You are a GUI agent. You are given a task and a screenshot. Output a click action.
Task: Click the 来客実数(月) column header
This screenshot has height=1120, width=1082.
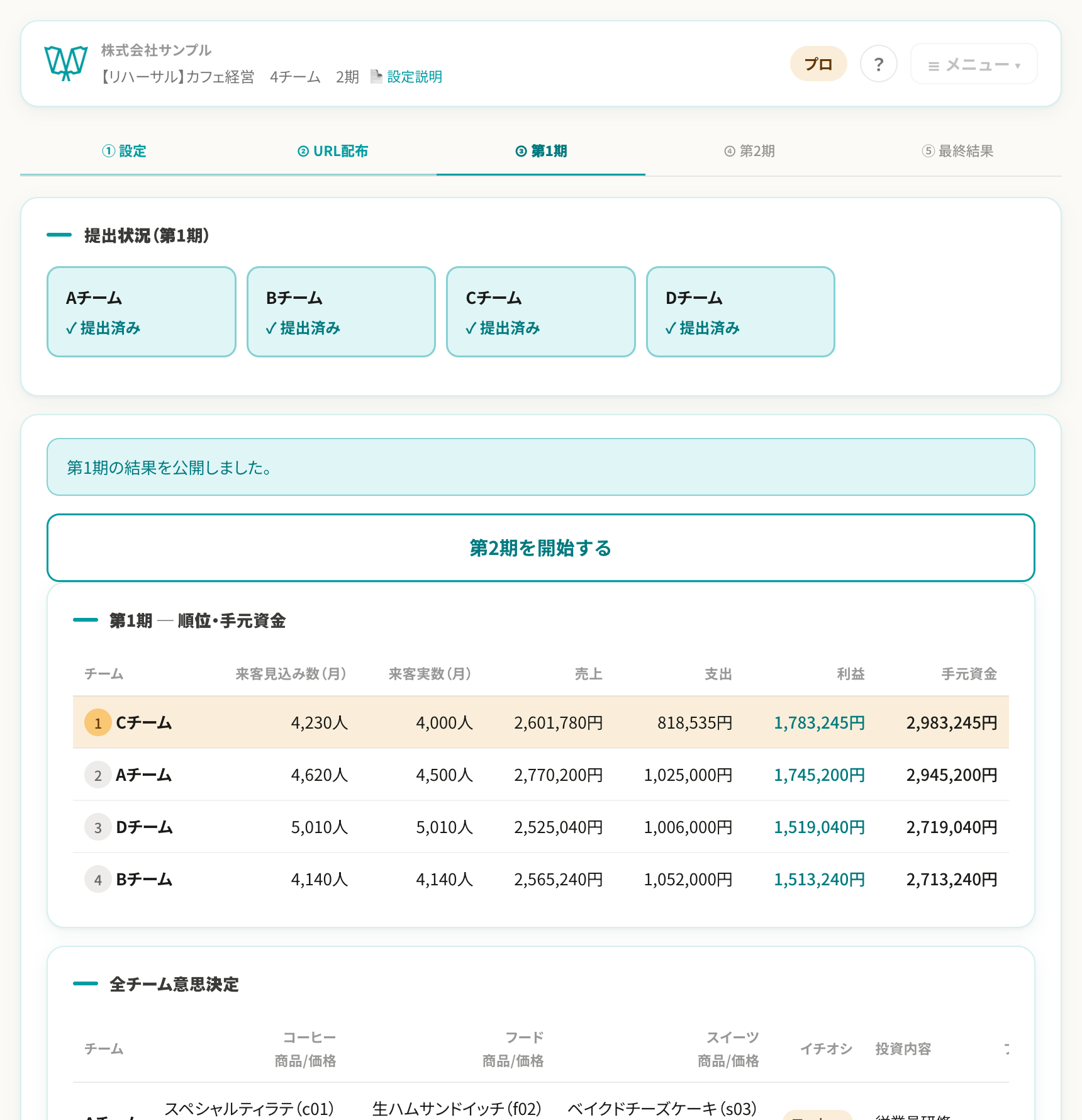[430, 674]
